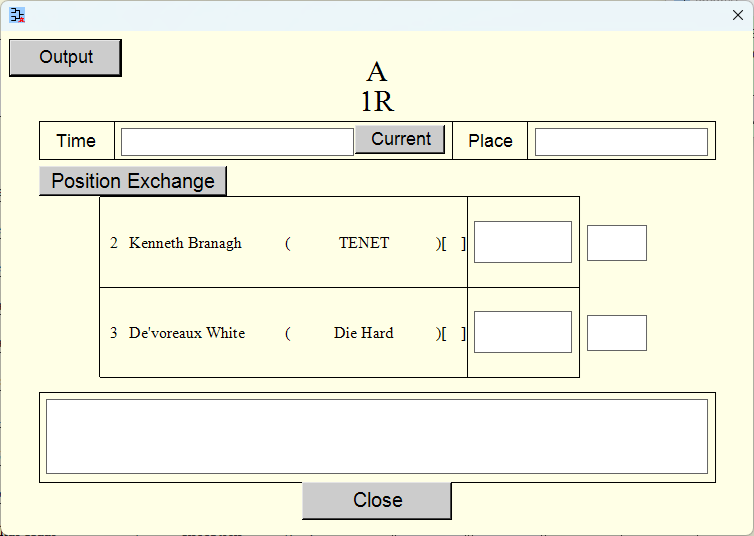Click the Die Hard team label

pyautogui.click(x=364, y=333)
